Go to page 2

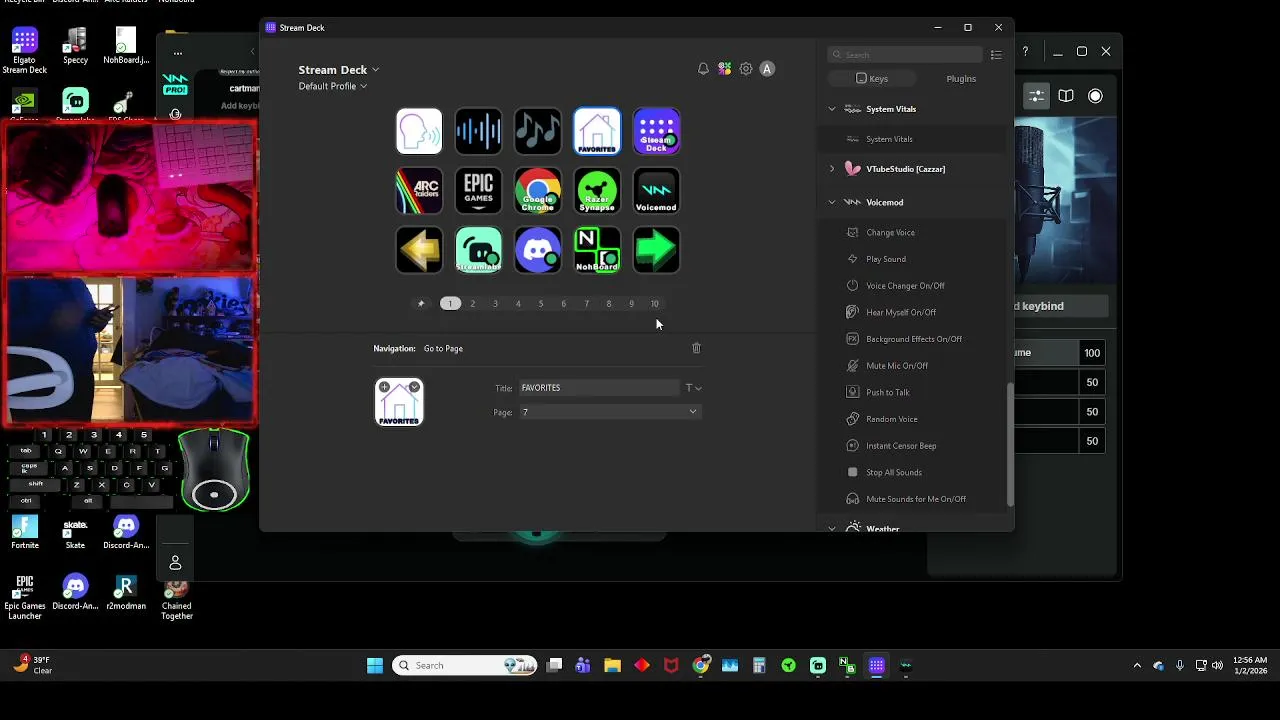(473, 304)
